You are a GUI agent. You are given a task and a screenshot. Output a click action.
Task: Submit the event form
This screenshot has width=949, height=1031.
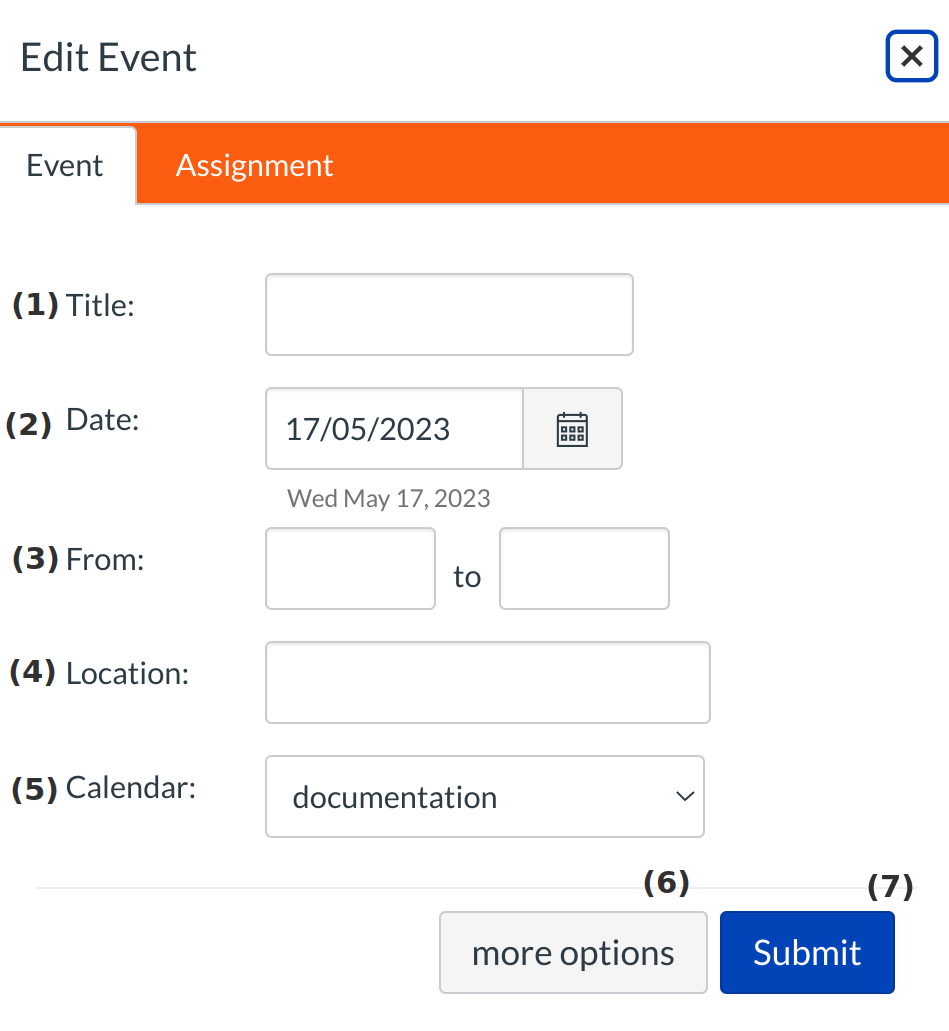point(806,952)
